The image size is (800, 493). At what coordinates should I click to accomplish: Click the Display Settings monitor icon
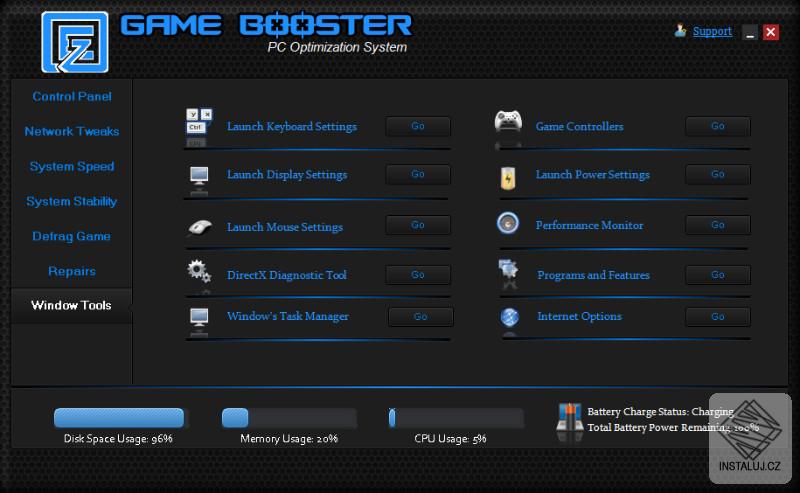(199, 176)
